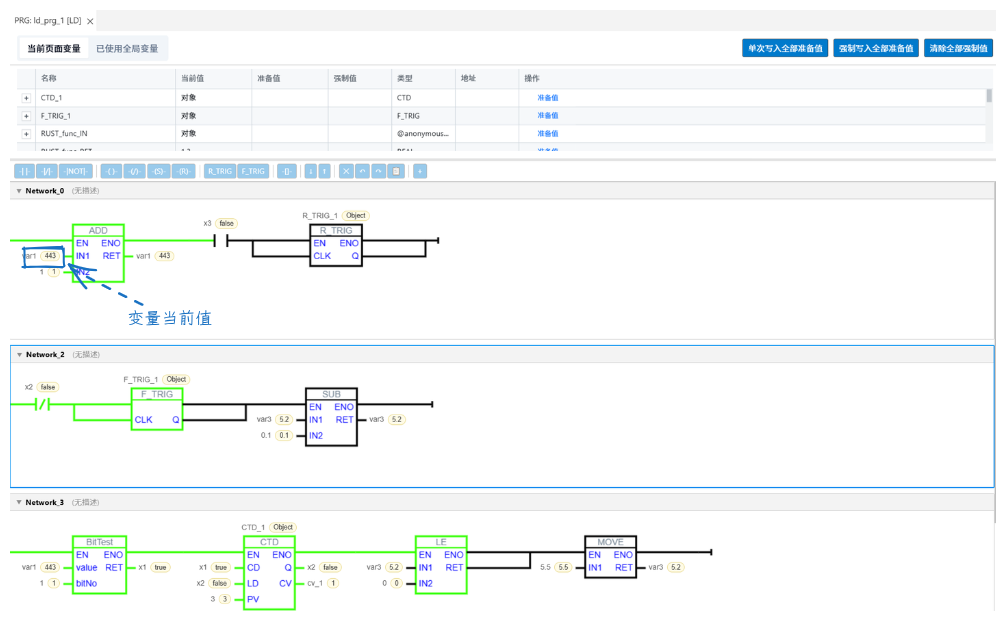This screenshot has height=621, width=1005.
Task: Click the up arrow toolbar icon
Action: [x=325, y=171]
